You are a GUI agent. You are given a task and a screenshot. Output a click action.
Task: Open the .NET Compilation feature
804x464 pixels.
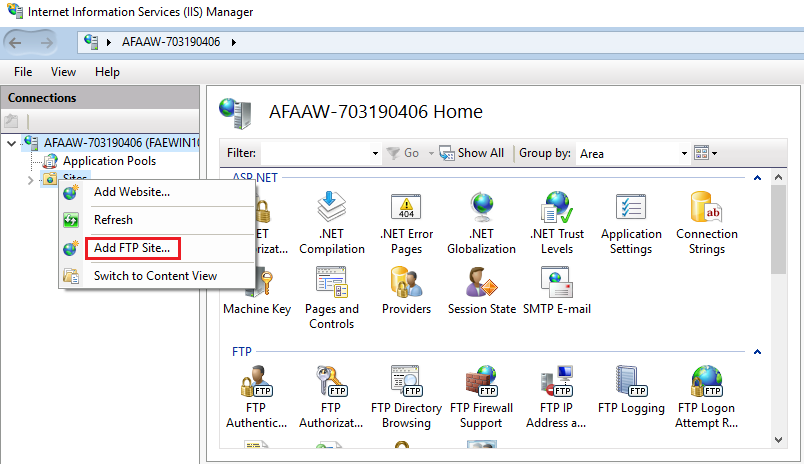(332, 223)
